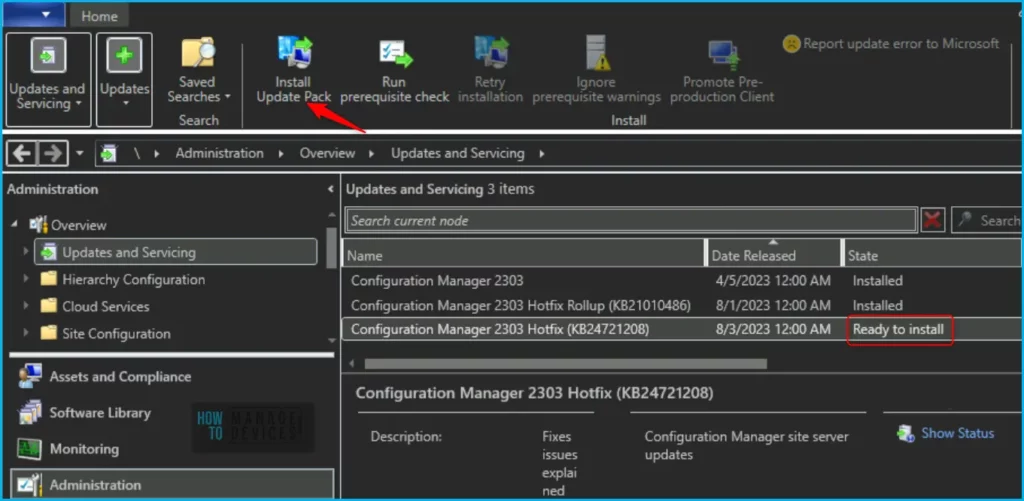Select the Hotfix Rollup (KB21010486) row
Screen dimensions: 1024x501
click(682, 305)
